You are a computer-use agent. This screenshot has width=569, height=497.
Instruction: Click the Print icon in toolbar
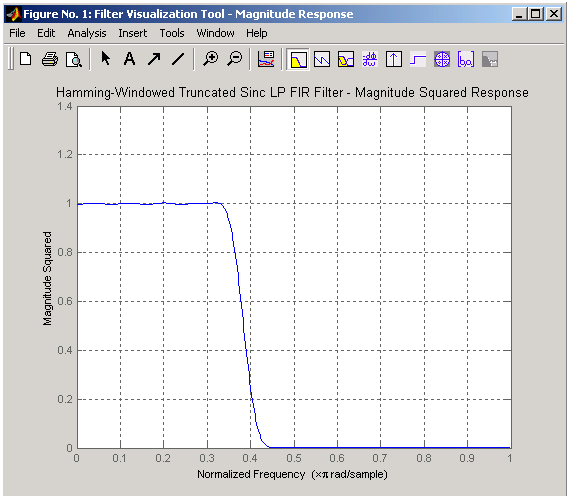click(50, 59)
